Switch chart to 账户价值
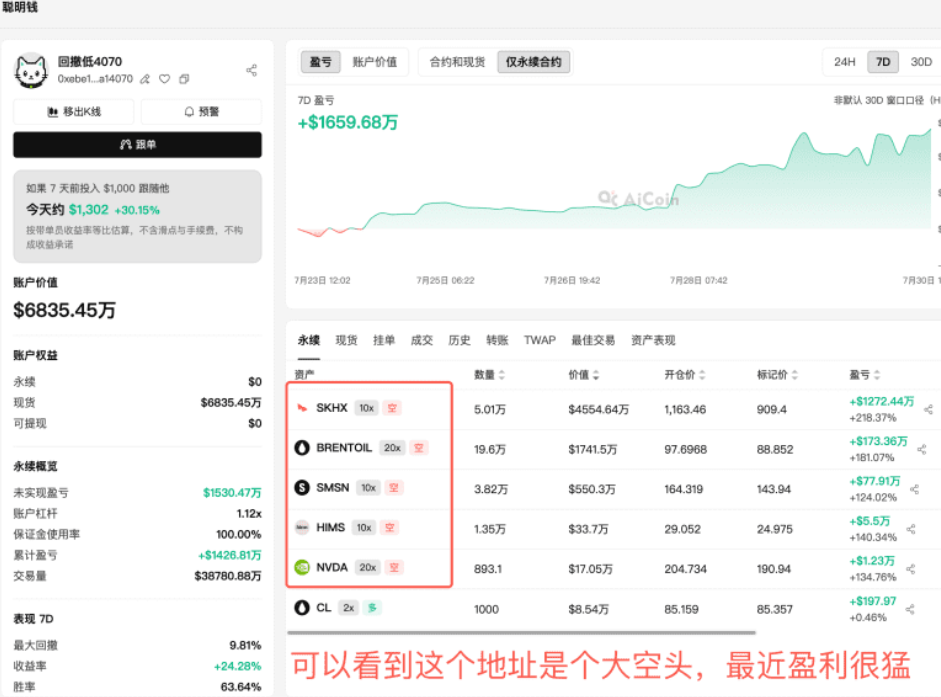 click(374, 62)
